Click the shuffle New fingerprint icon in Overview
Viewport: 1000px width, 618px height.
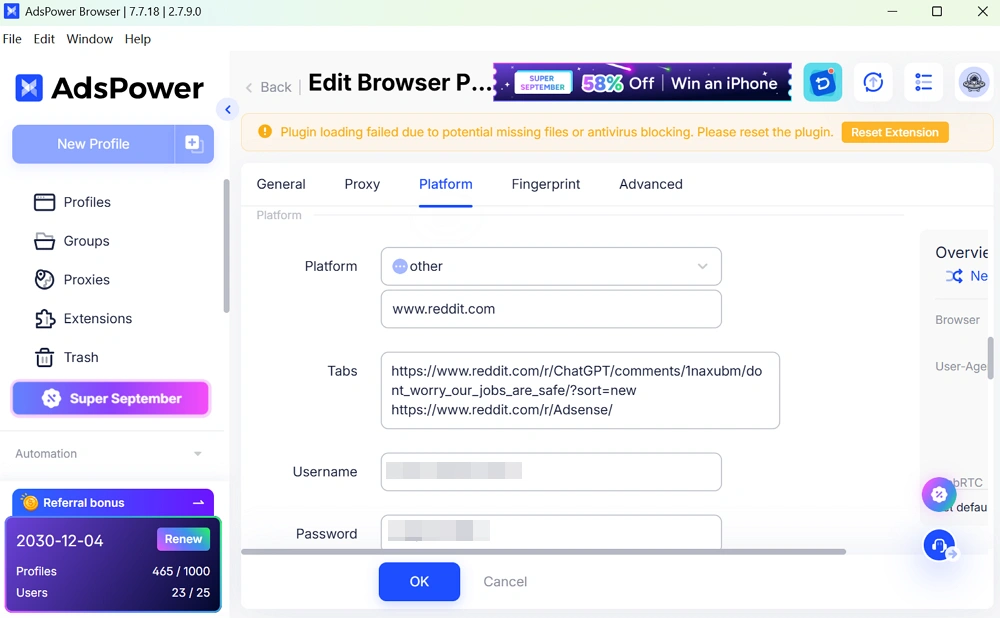(x=954, y=276)
